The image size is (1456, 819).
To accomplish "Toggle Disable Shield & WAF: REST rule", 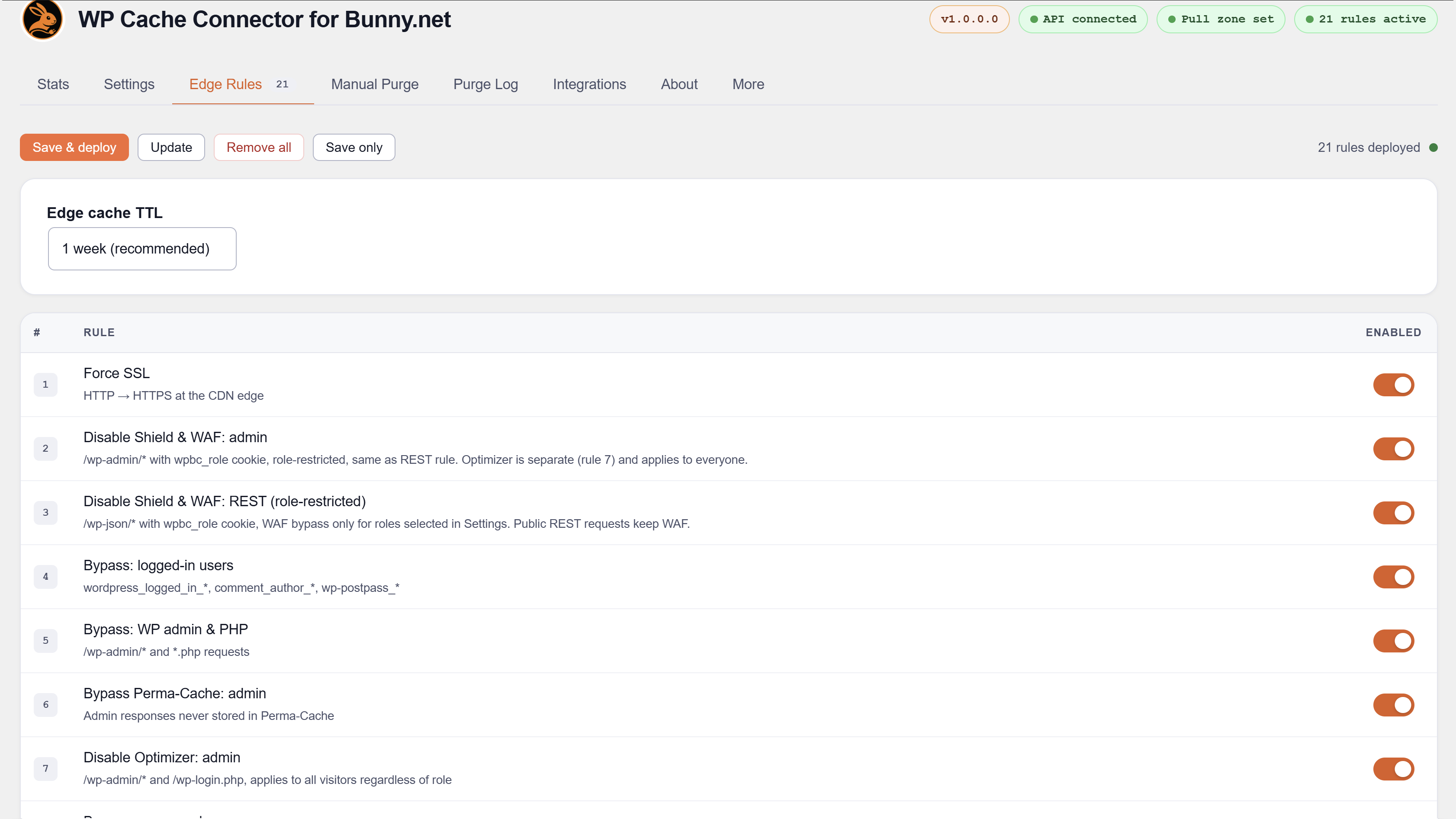I will click(x=1393, y=513).
